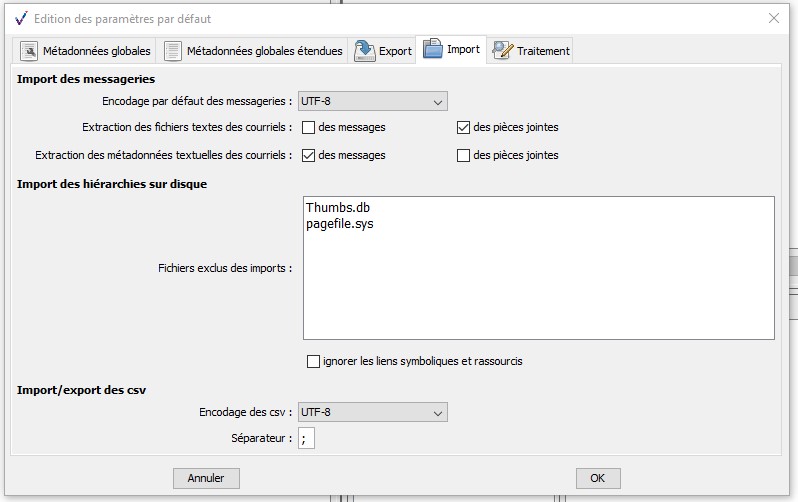798x502 pixels.
Task: Uncheck text file extraction for pièces jointes
Action: pyautogui.click(x=463, y=127)
